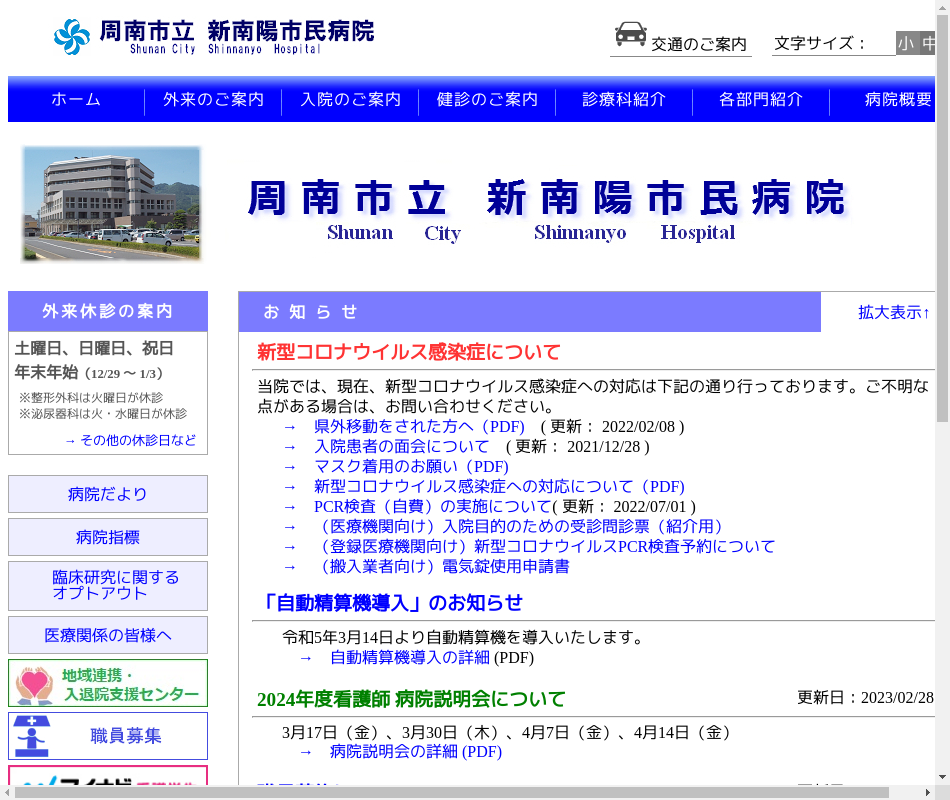This screenshot has height=800, width=950.
Task: Expand the news panel with 拡大表示↑
Action: [x=894, y=312]
